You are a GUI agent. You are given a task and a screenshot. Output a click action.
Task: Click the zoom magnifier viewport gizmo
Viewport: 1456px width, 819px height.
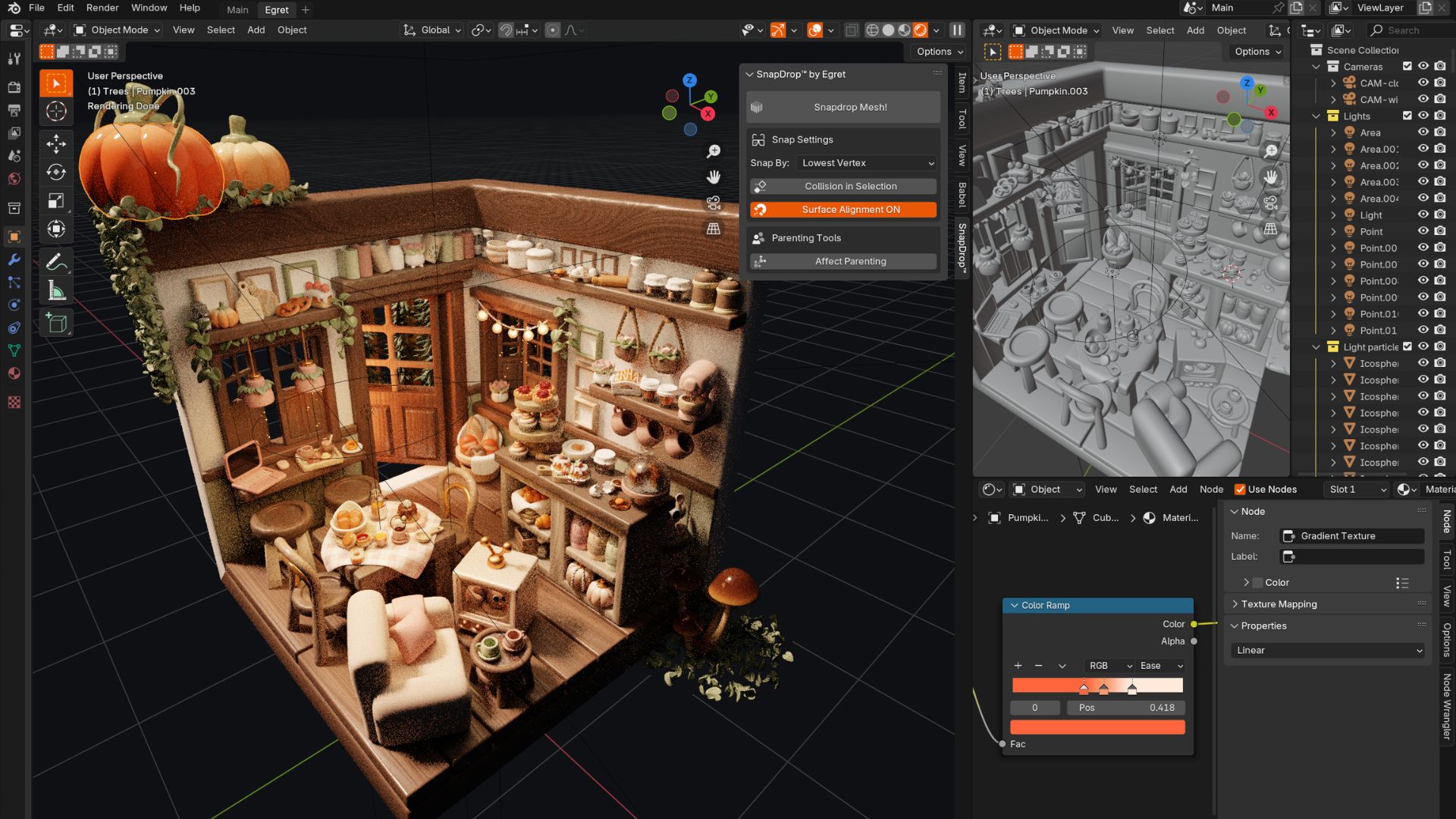[714, 152]
